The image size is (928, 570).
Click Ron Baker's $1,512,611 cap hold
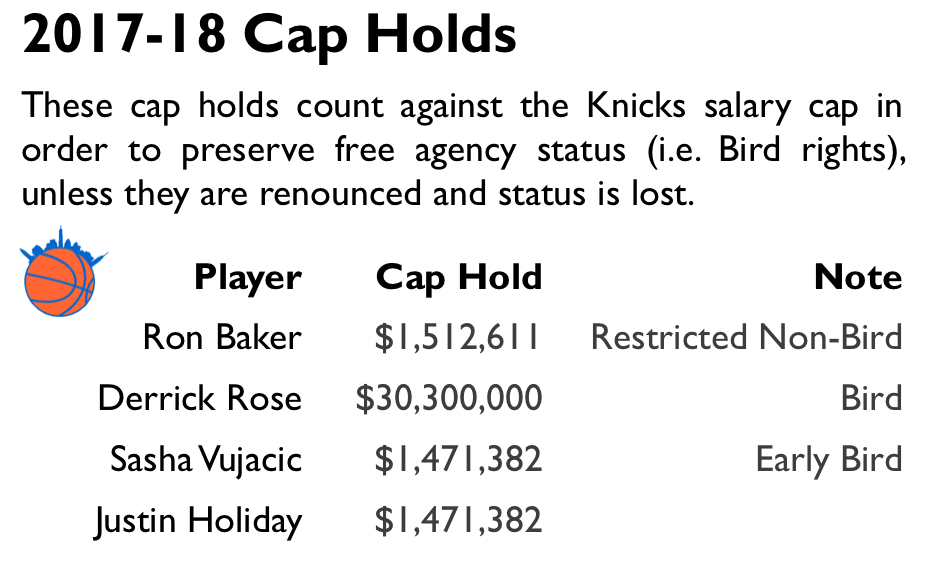(x=457, y=337)
